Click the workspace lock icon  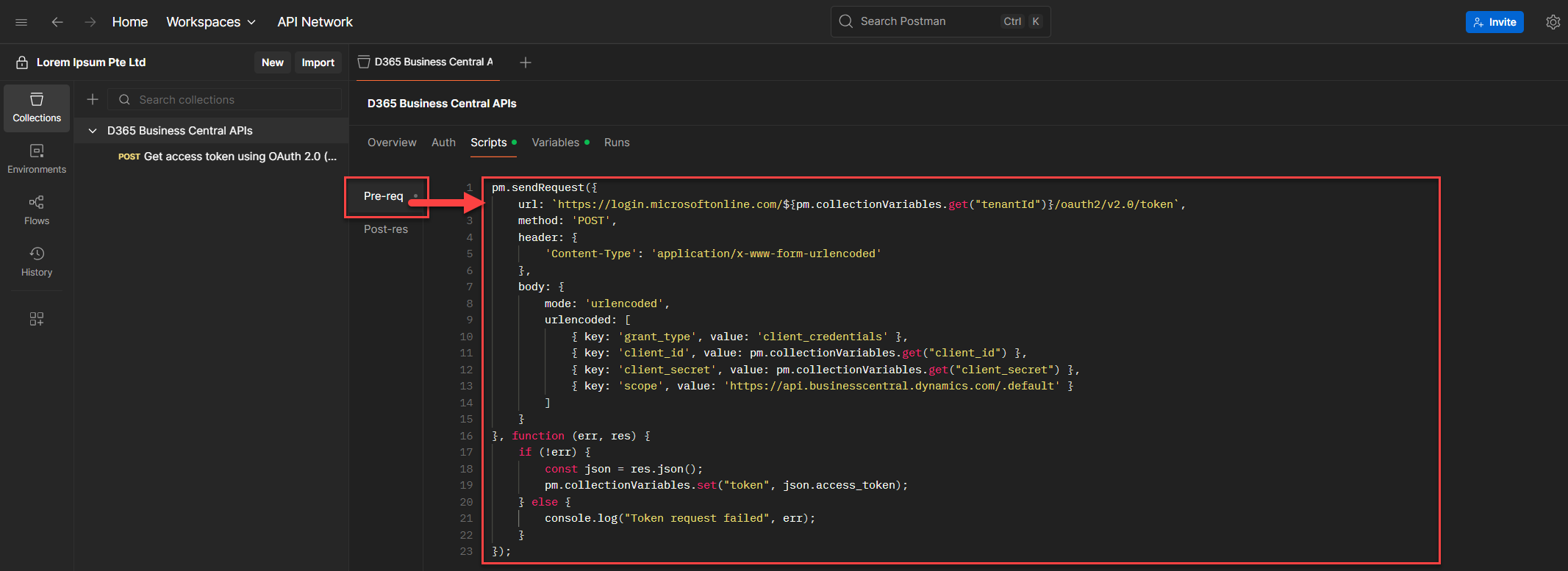(22, 62)
